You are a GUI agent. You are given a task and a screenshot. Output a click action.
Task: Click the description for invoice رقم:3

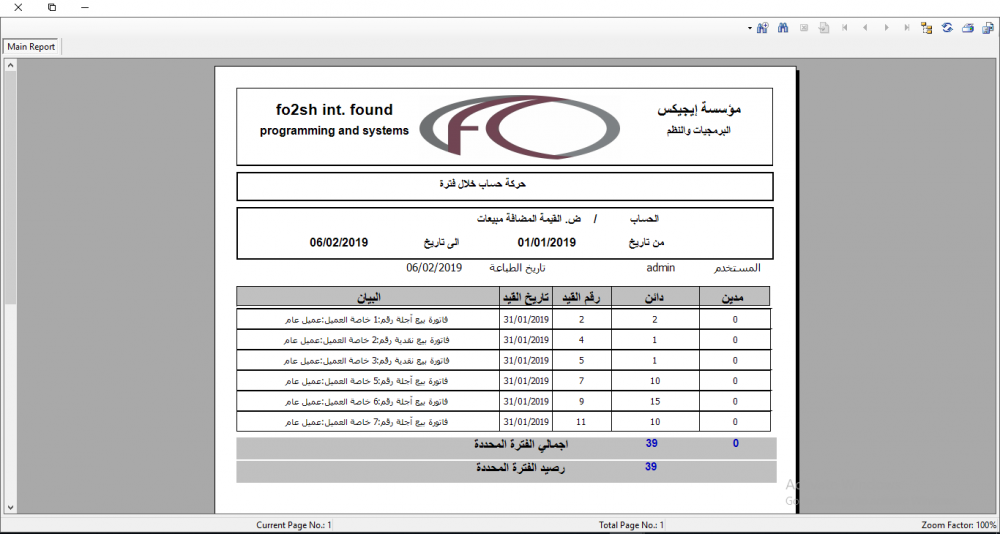366,360
